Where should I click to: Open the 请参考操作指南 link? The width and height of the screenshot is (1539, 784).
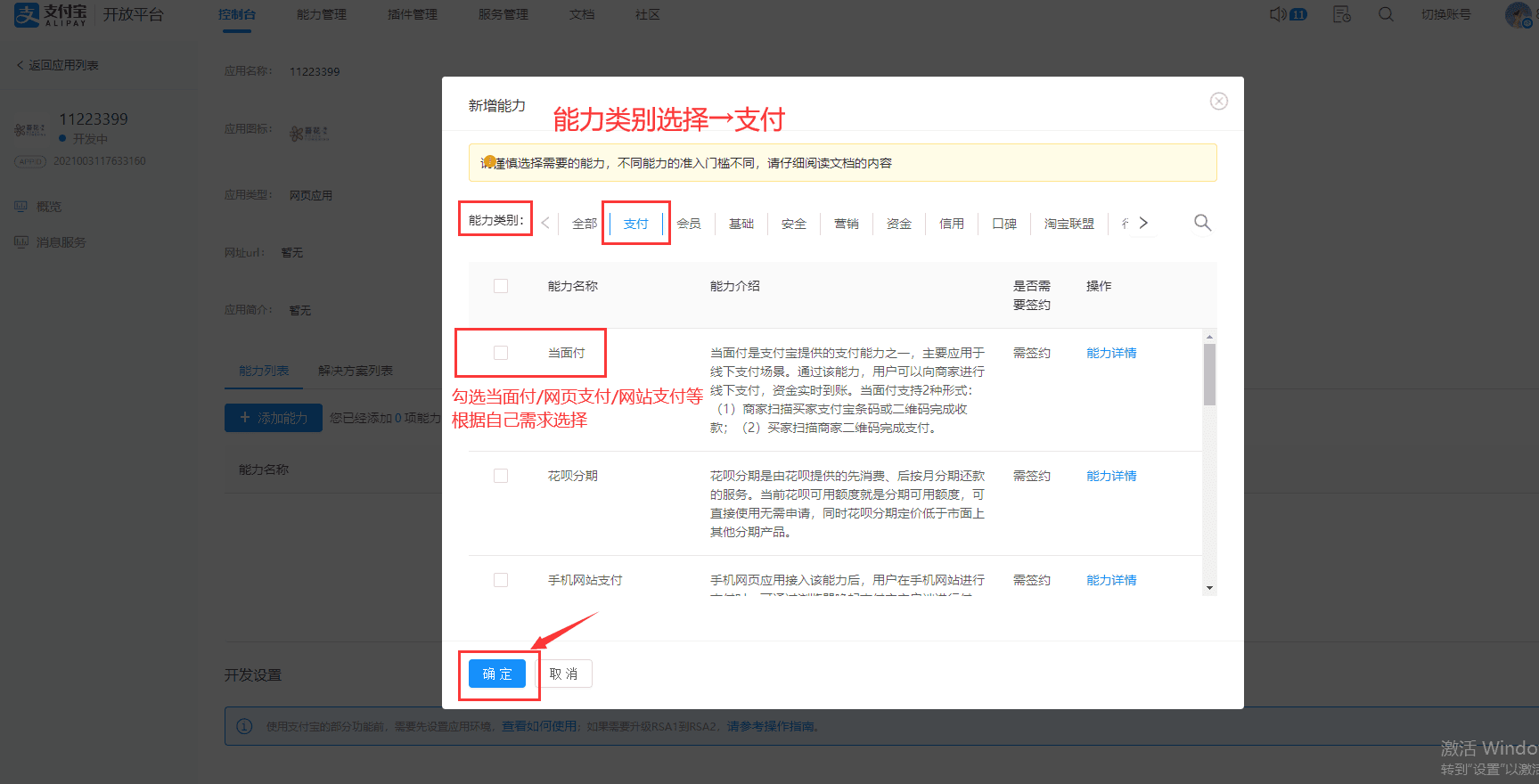click(771, 726)
